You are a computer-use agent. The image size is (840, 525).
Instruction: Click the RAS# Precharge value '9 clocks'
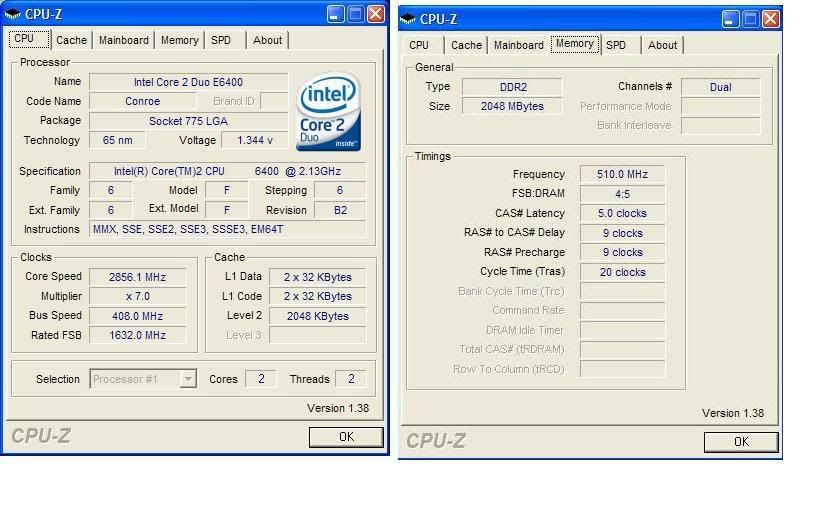coord(622,252)
